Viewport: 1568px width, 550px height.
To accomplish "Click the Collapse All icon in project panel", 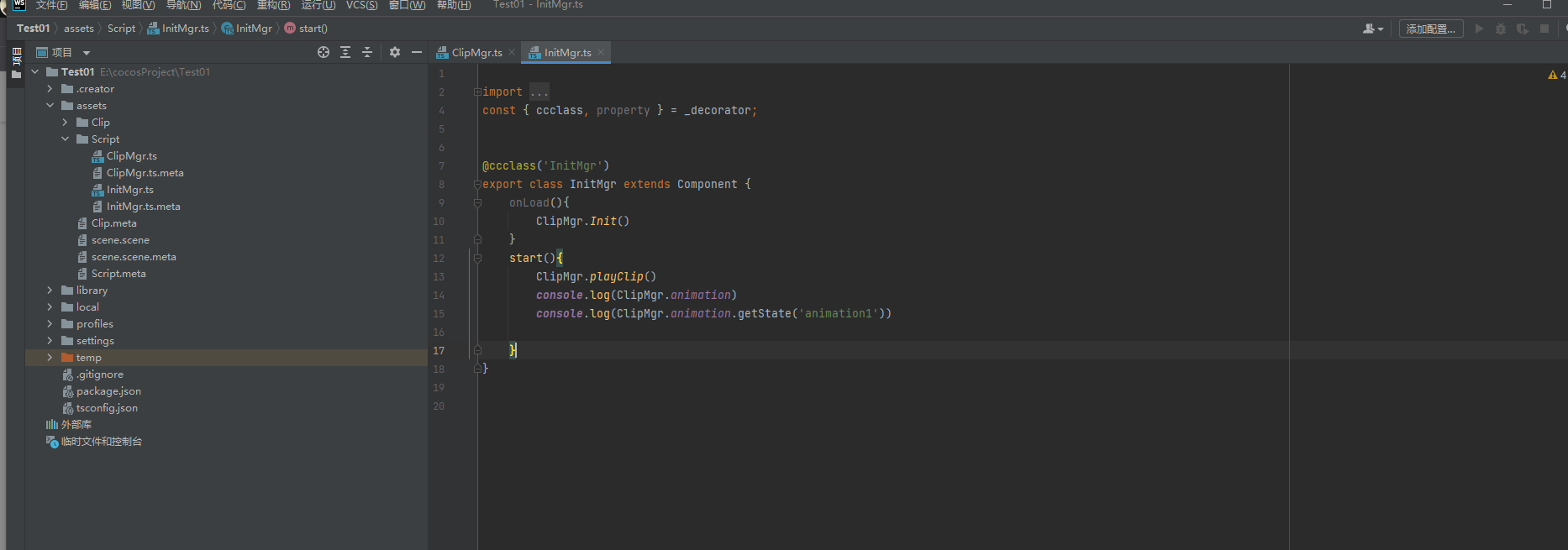I will (x=367, y=52).
